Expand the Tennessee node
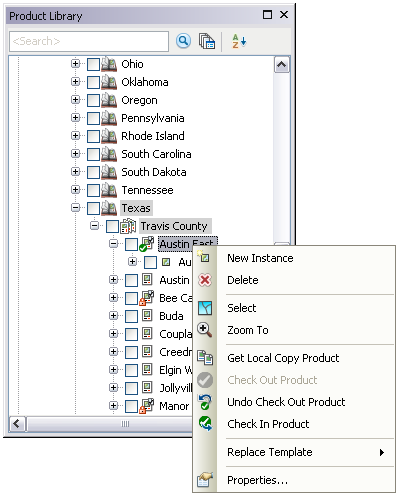 (x=76, y=189)
